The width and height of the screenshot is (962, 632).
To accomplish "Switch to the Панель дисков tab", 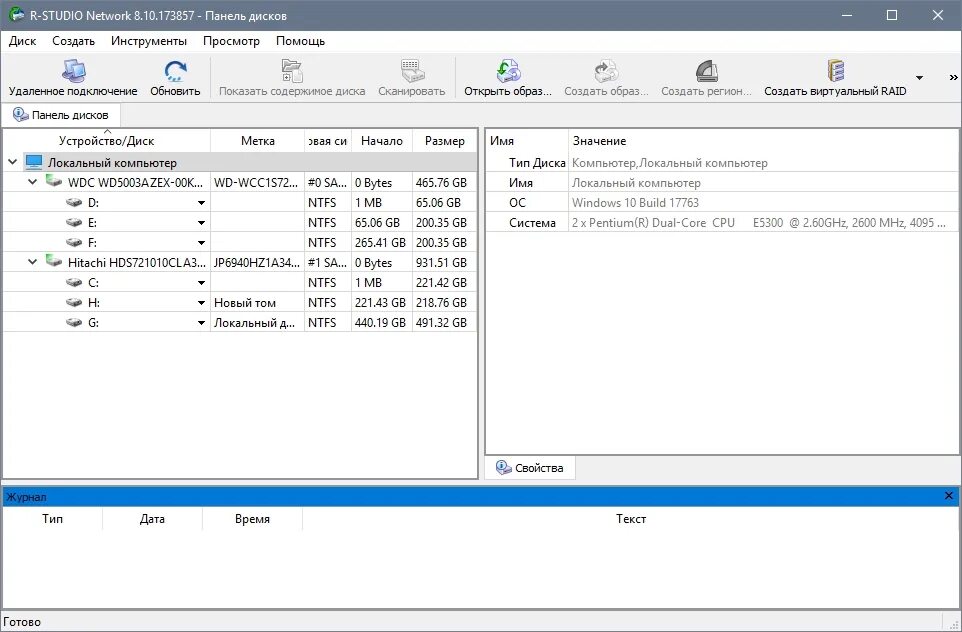I will 61,115.
